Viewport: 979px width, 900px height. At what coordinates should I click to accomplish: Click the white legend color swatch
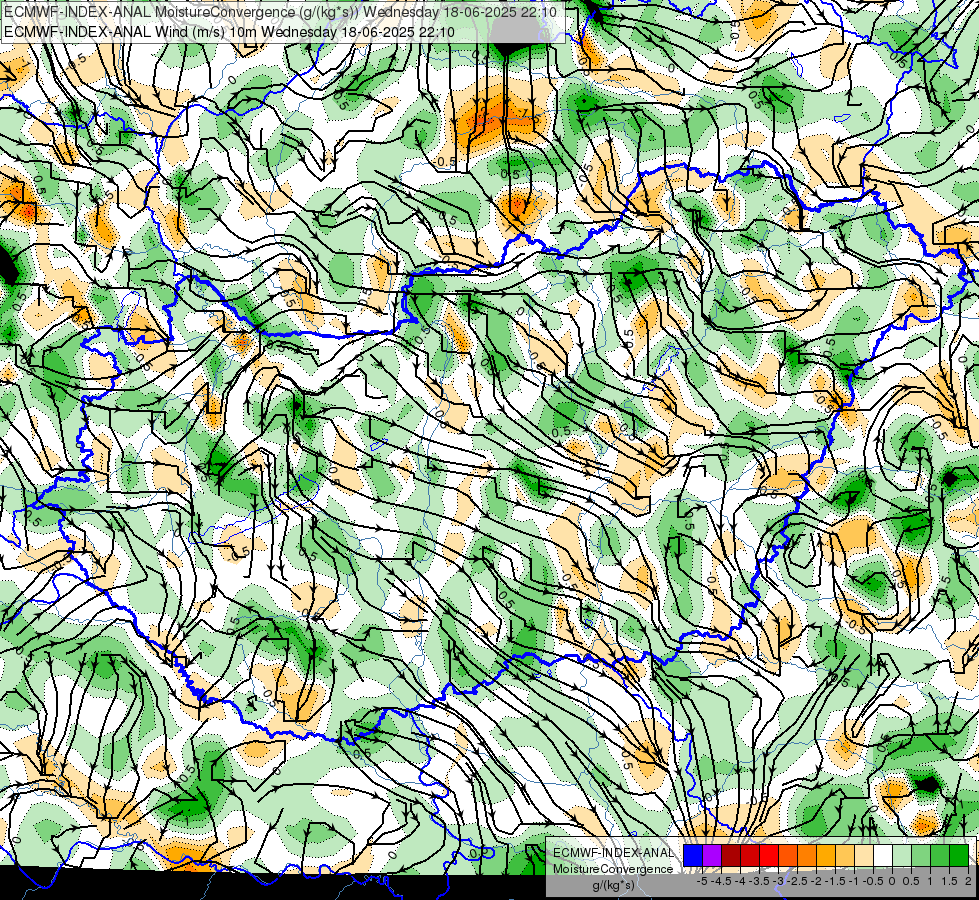coord(883,856)
